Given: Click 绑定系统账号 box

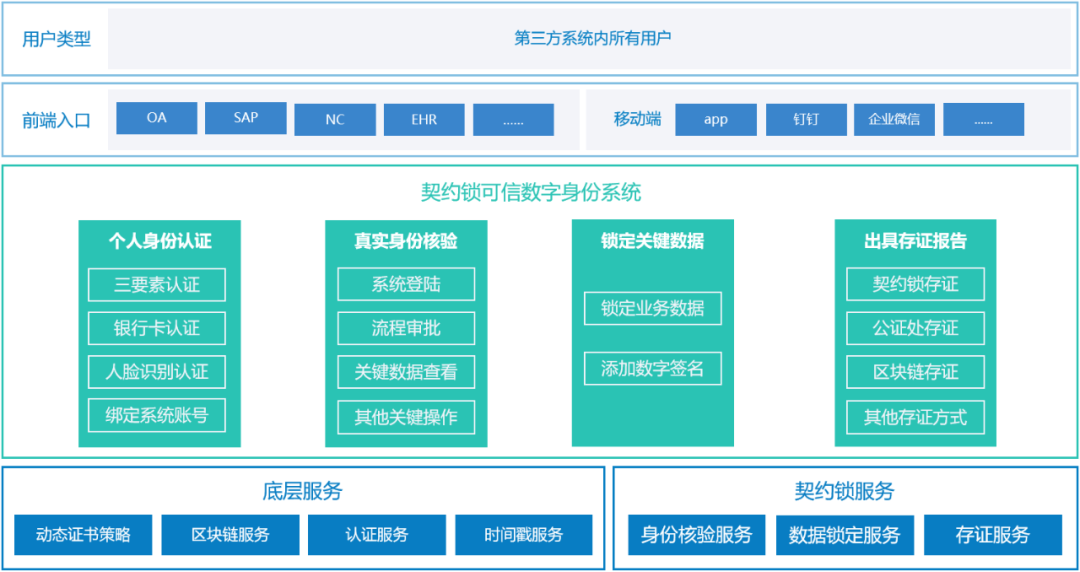Looking at the screenshot, I should coord(157,415).
